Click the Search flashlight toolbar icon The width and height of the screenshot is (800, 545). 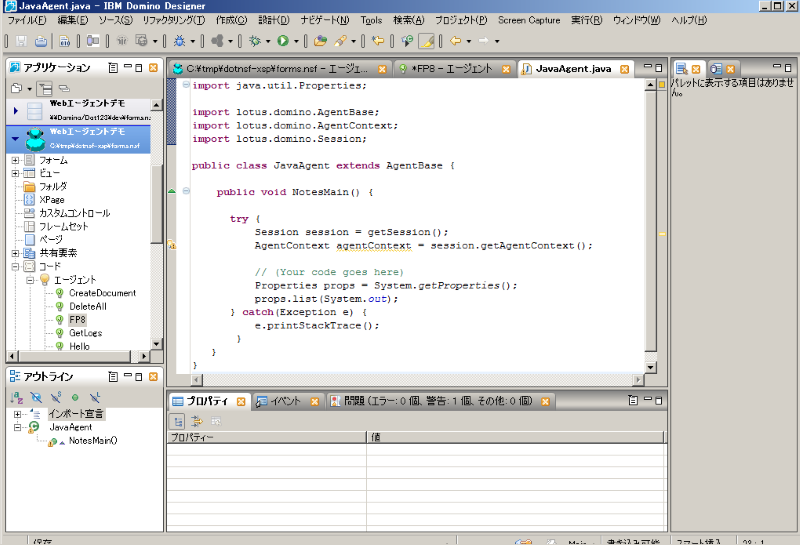point(341,41)
